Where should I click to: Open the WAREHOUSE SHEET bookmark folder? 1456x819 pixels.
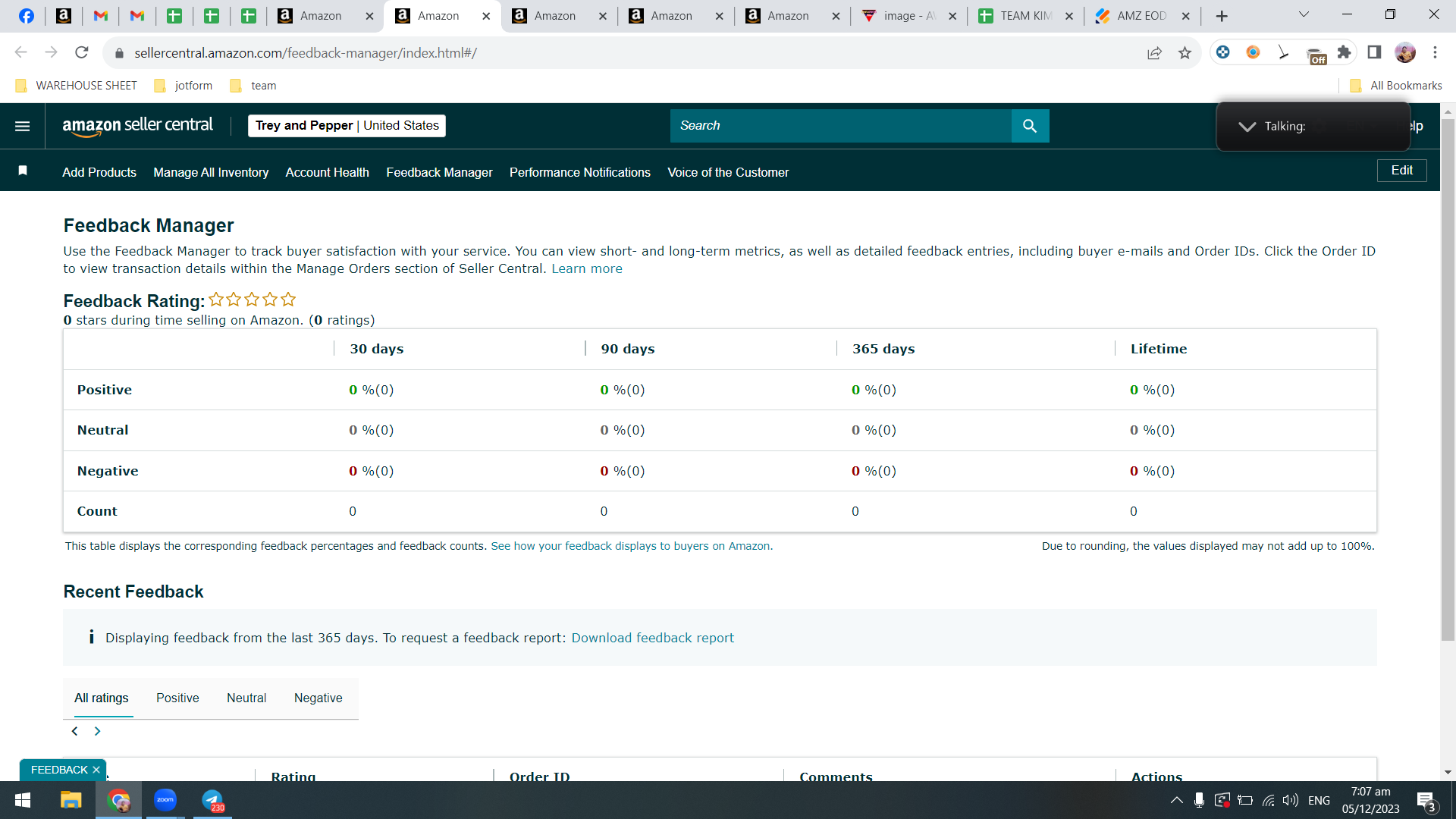[76, 86]
